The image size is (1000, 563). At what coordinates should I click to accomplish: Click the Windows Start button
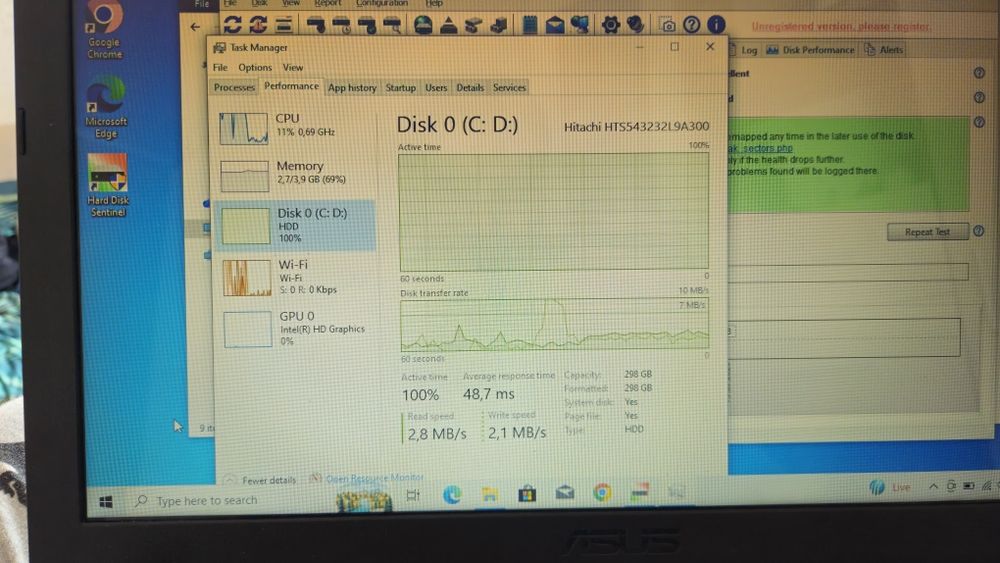coord(106,502)
